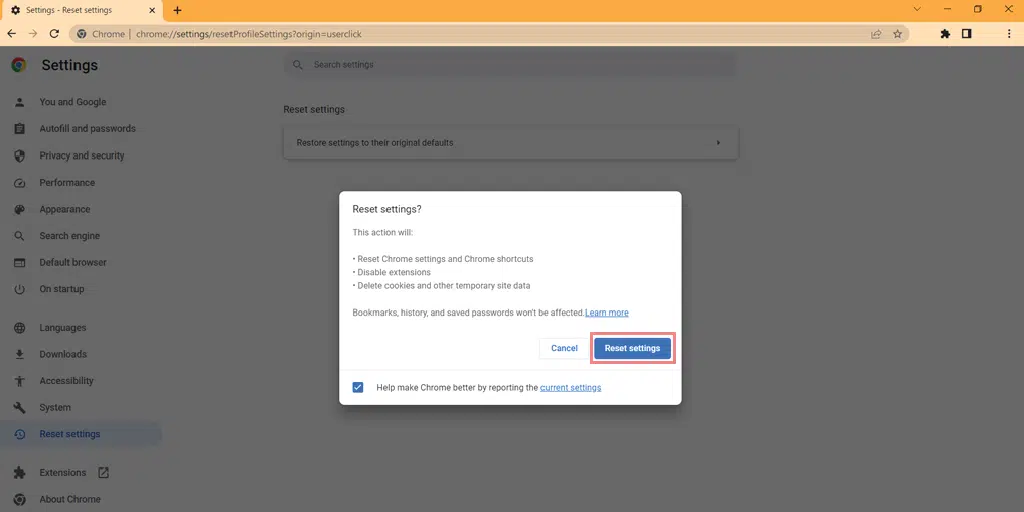The image size is (1024, 512).
Task: Open the tab search chevron in title bar
Action: click(916, 9)
